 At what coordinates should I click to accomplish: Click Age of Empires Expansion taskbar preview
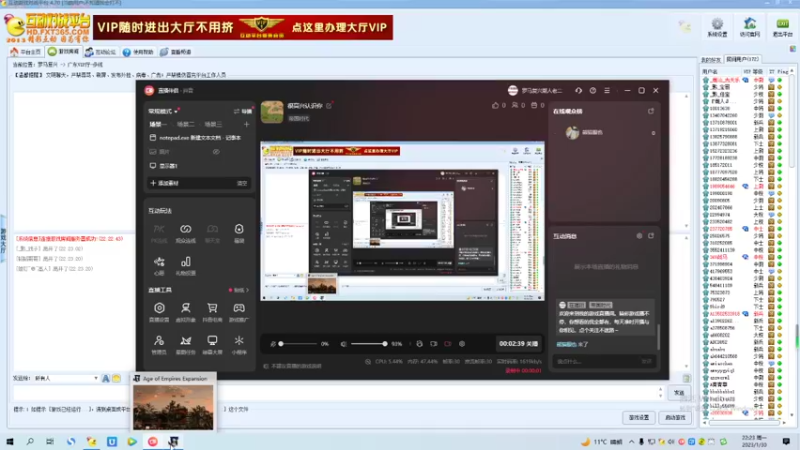(x=173, y=402)
